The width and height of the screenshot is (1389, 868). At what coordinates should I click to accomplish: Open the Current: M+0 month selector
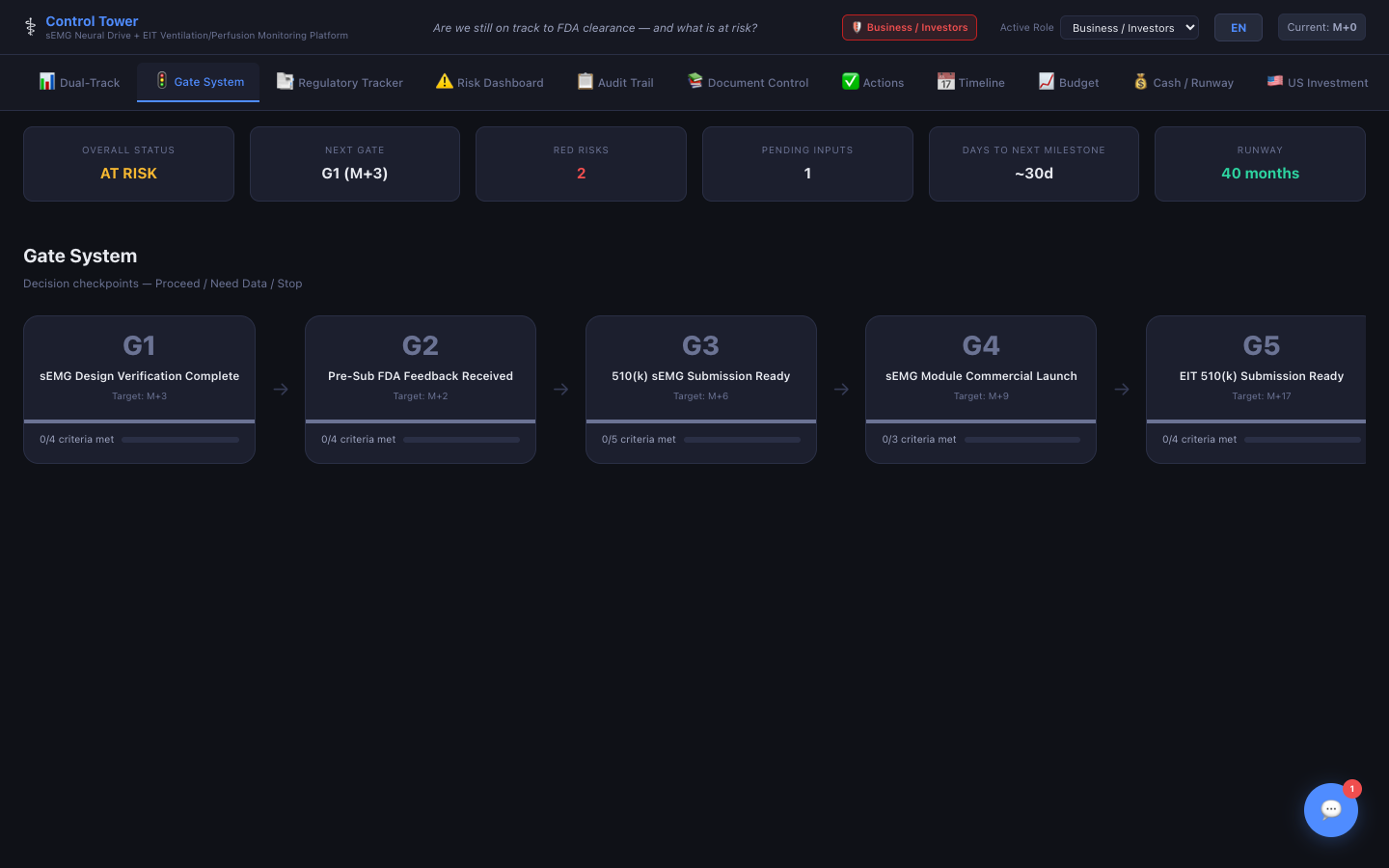(x=1321, y=27)
